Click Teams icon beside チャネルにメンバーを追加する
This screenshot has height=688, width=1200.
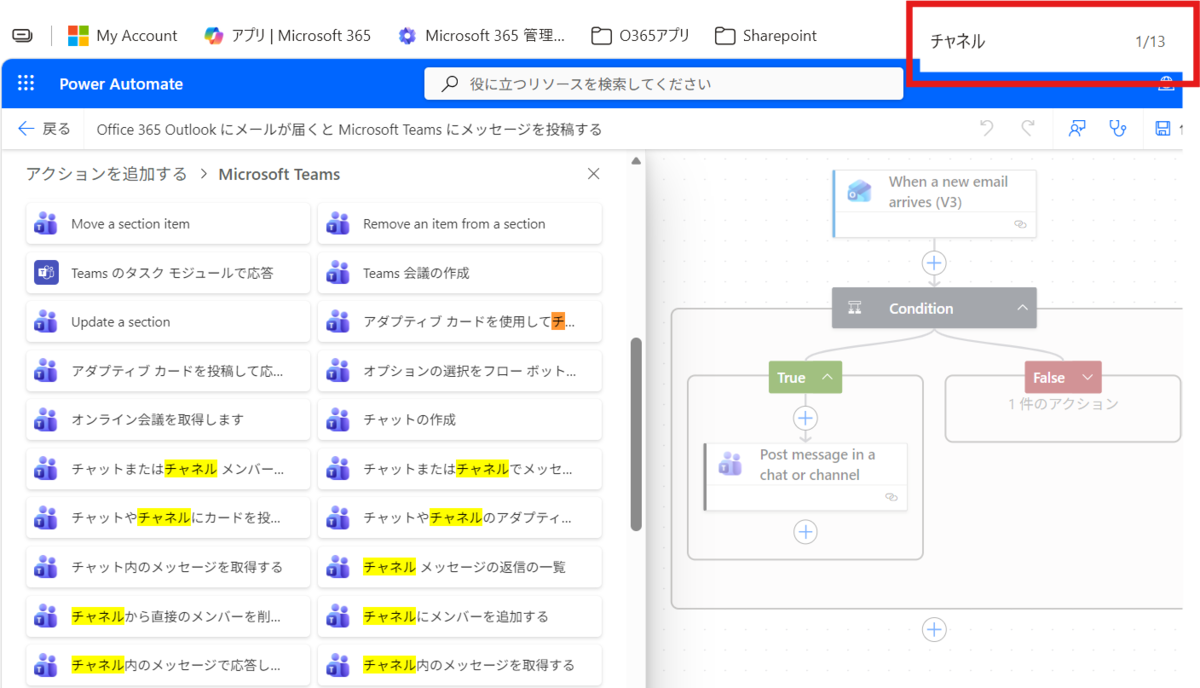(x=338, y=616)
